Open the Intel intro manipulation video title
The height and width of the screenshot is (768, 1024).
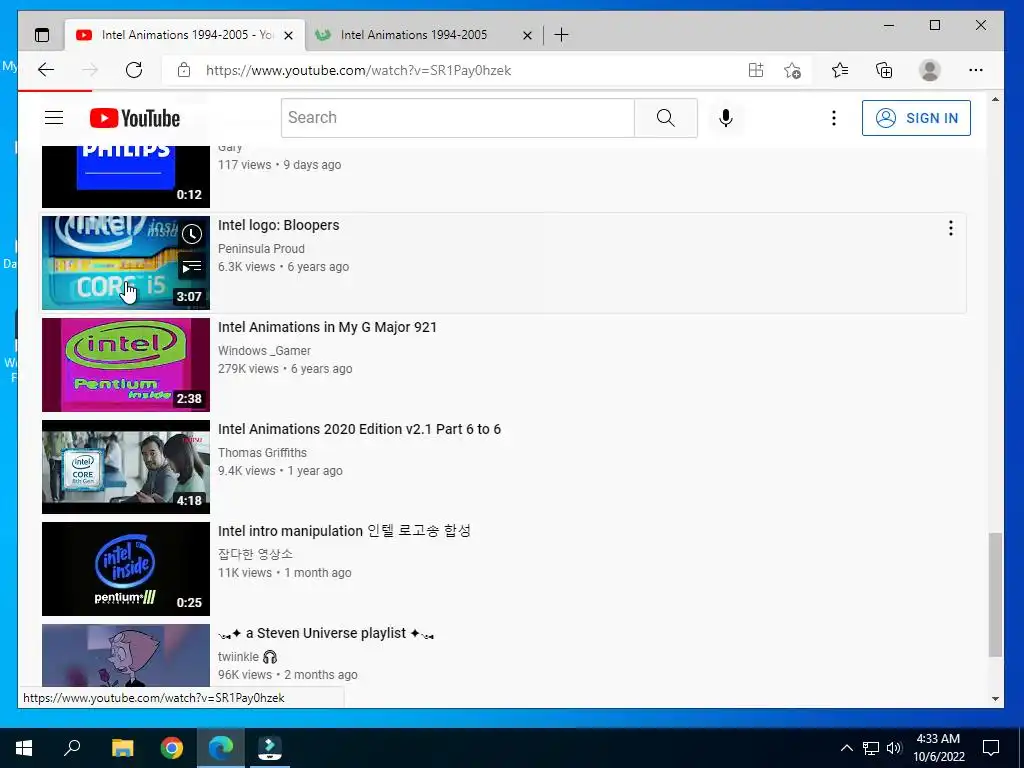344,531
